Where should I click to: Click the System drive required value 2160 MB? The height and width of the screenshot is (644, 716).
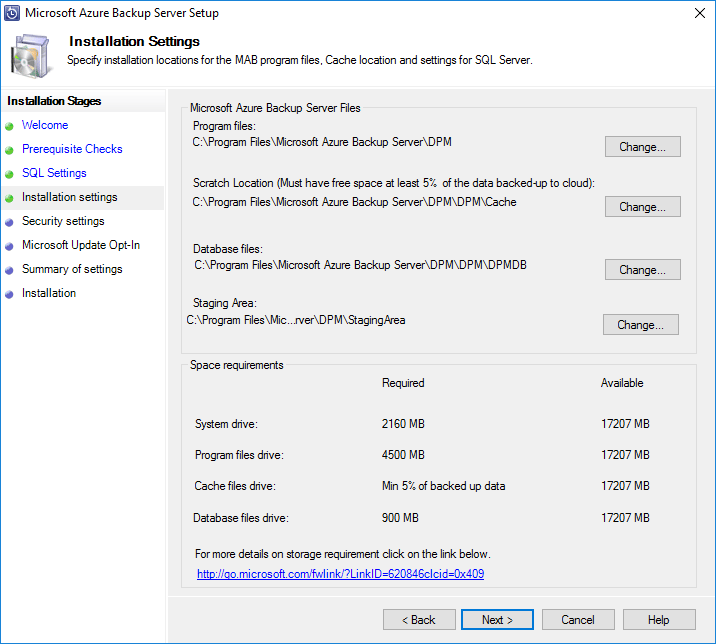(x=403, y=424)
